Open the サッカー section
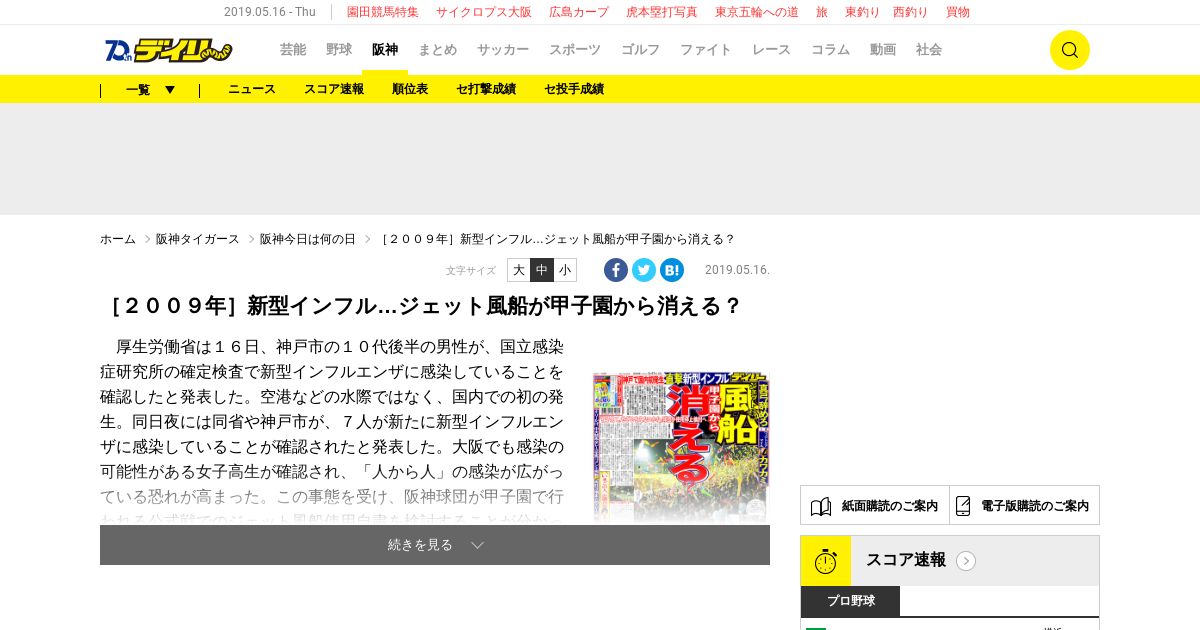Screen dimensions: 1200x630 click(x=503, y=49)
